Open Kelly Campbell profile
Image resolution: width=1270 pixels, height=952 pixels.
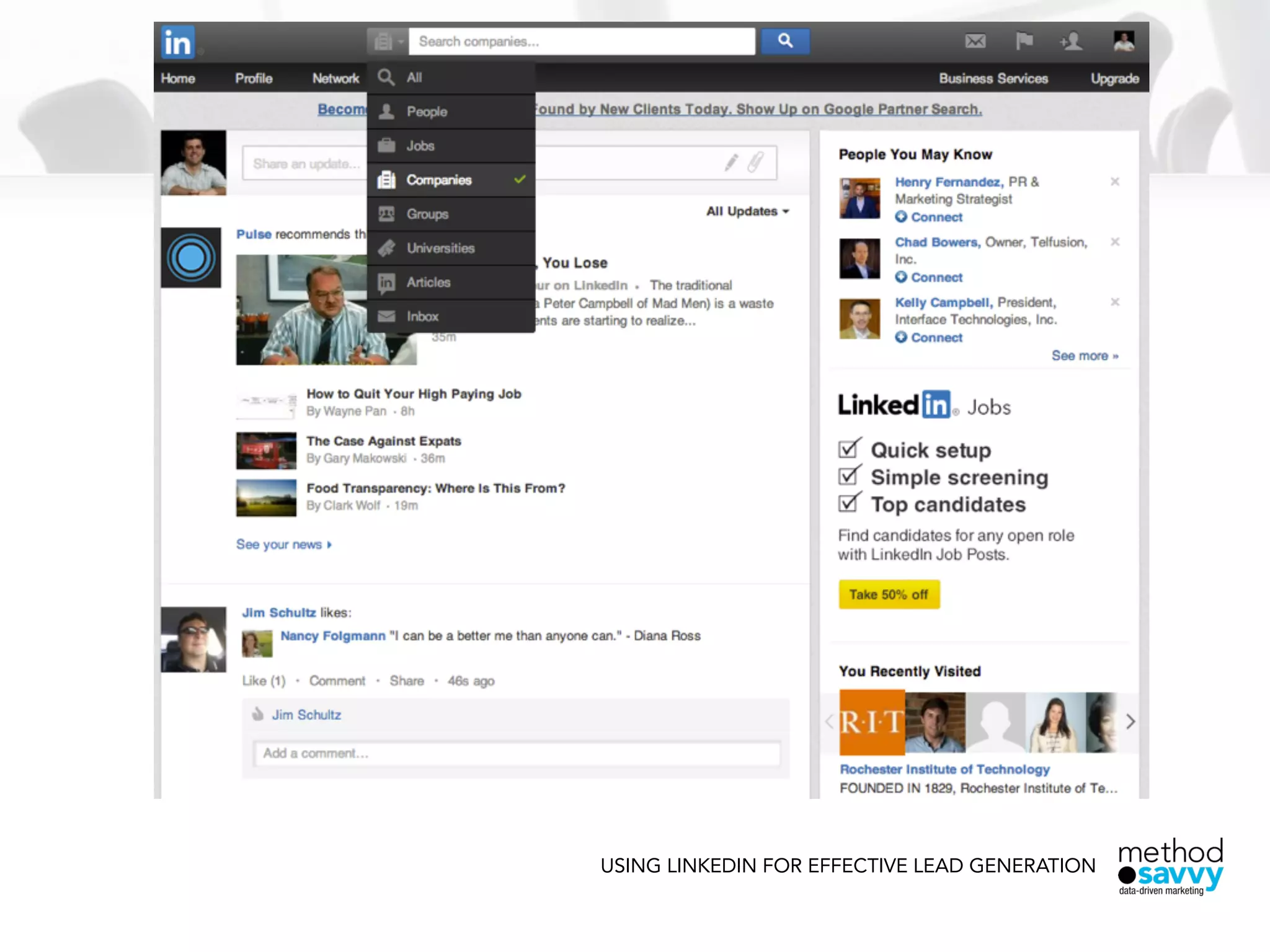pos(944,302)
